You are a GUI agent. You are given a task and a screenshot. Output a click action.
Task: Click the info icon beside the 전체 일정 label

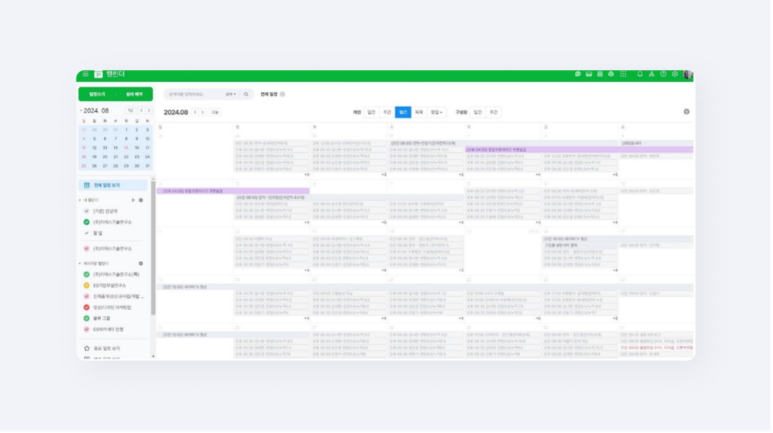point(283,94)
